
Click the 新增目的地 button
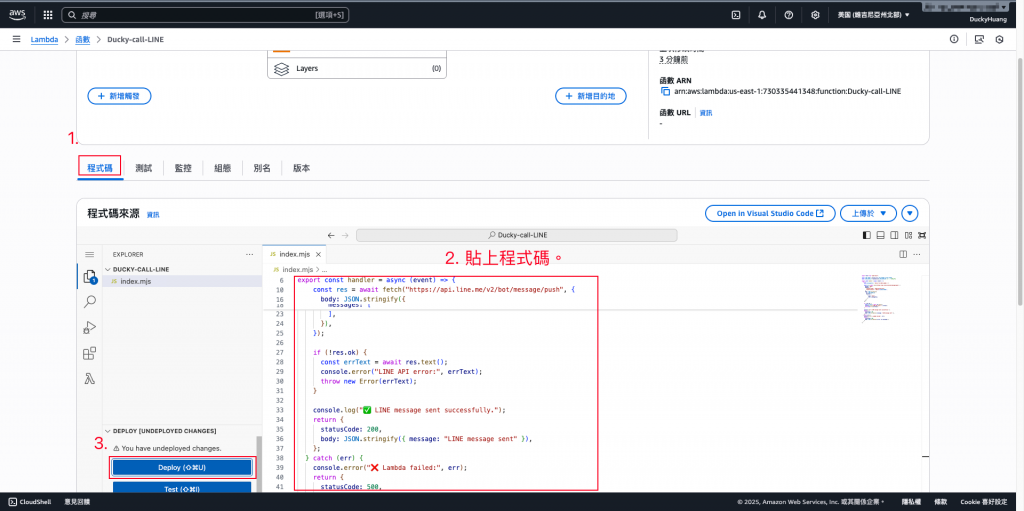(590, 96)
